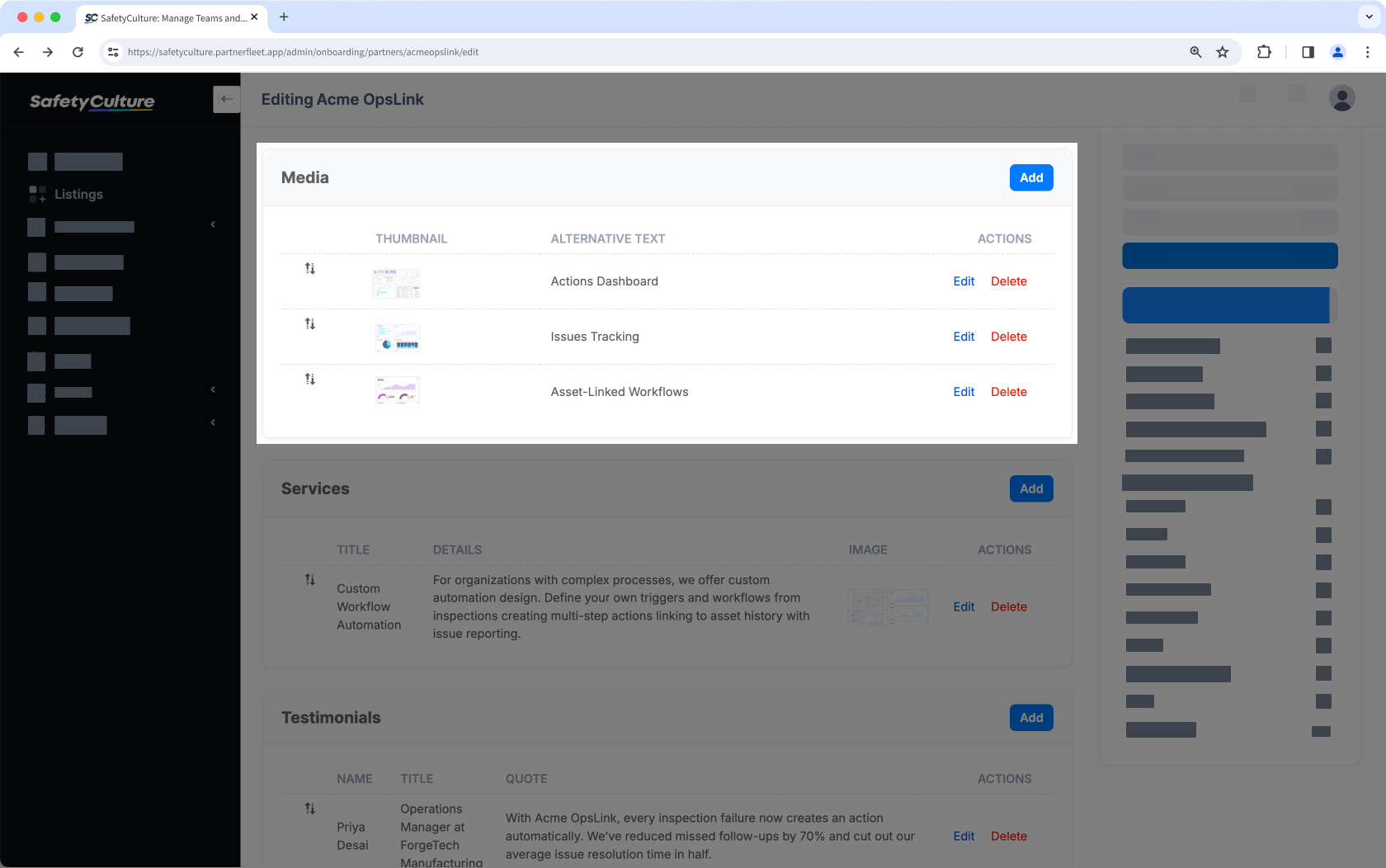
Task: Open the browser extensions puzzle icon
Action: (x=1264, y=52)
